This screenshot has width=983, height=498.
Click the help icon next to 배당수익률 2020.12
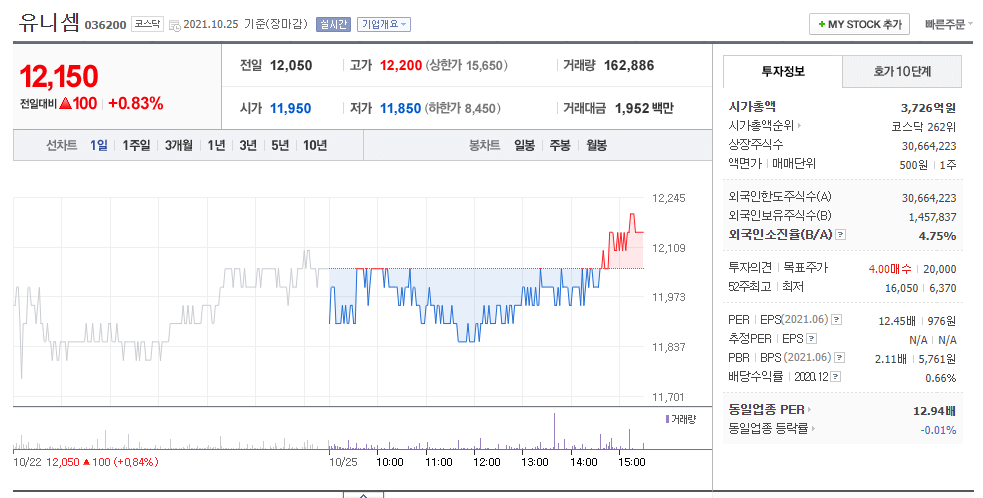click(835, 377)
